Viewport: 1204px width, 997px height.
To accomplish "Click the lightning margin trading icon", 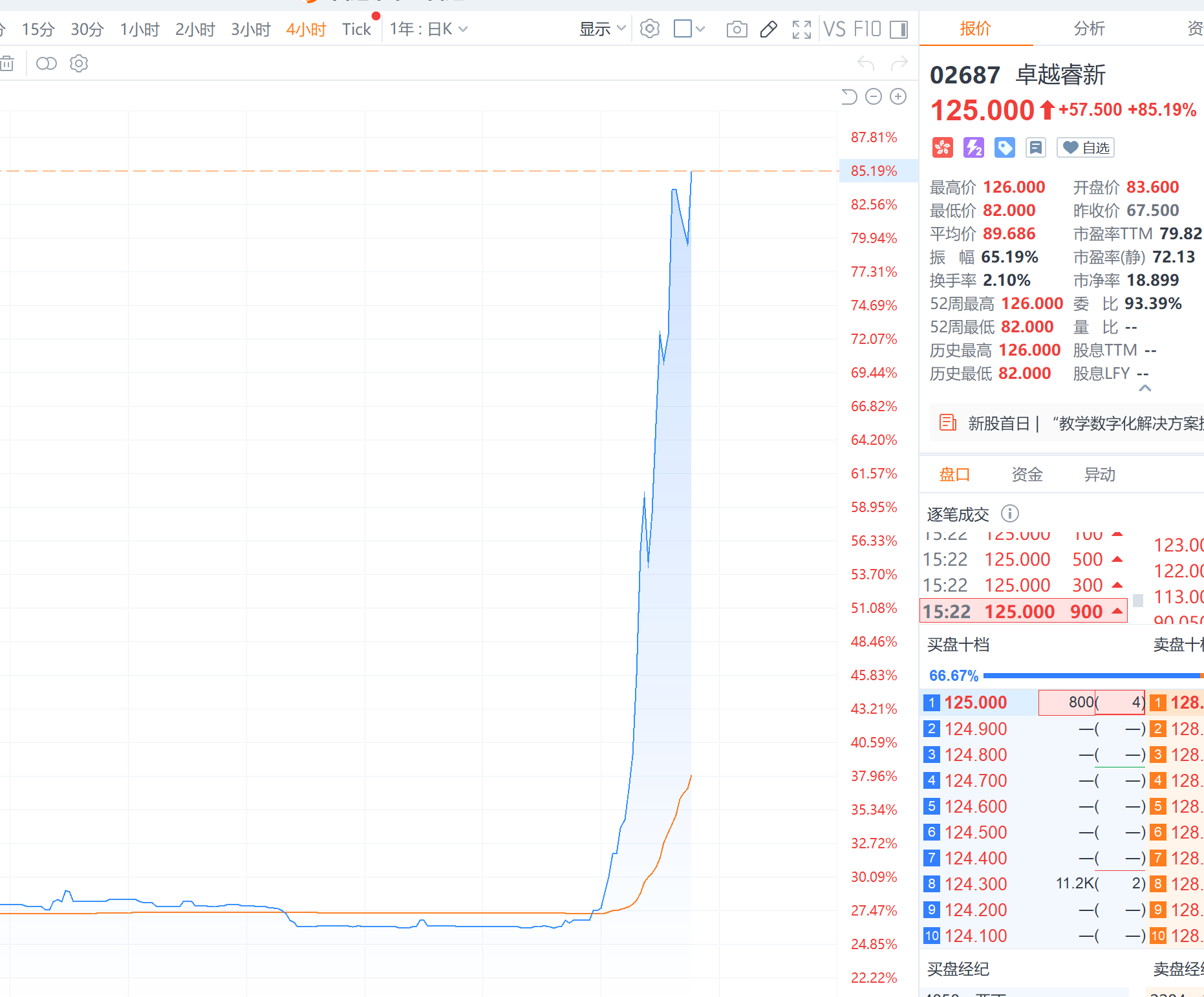I will point(973,147).
